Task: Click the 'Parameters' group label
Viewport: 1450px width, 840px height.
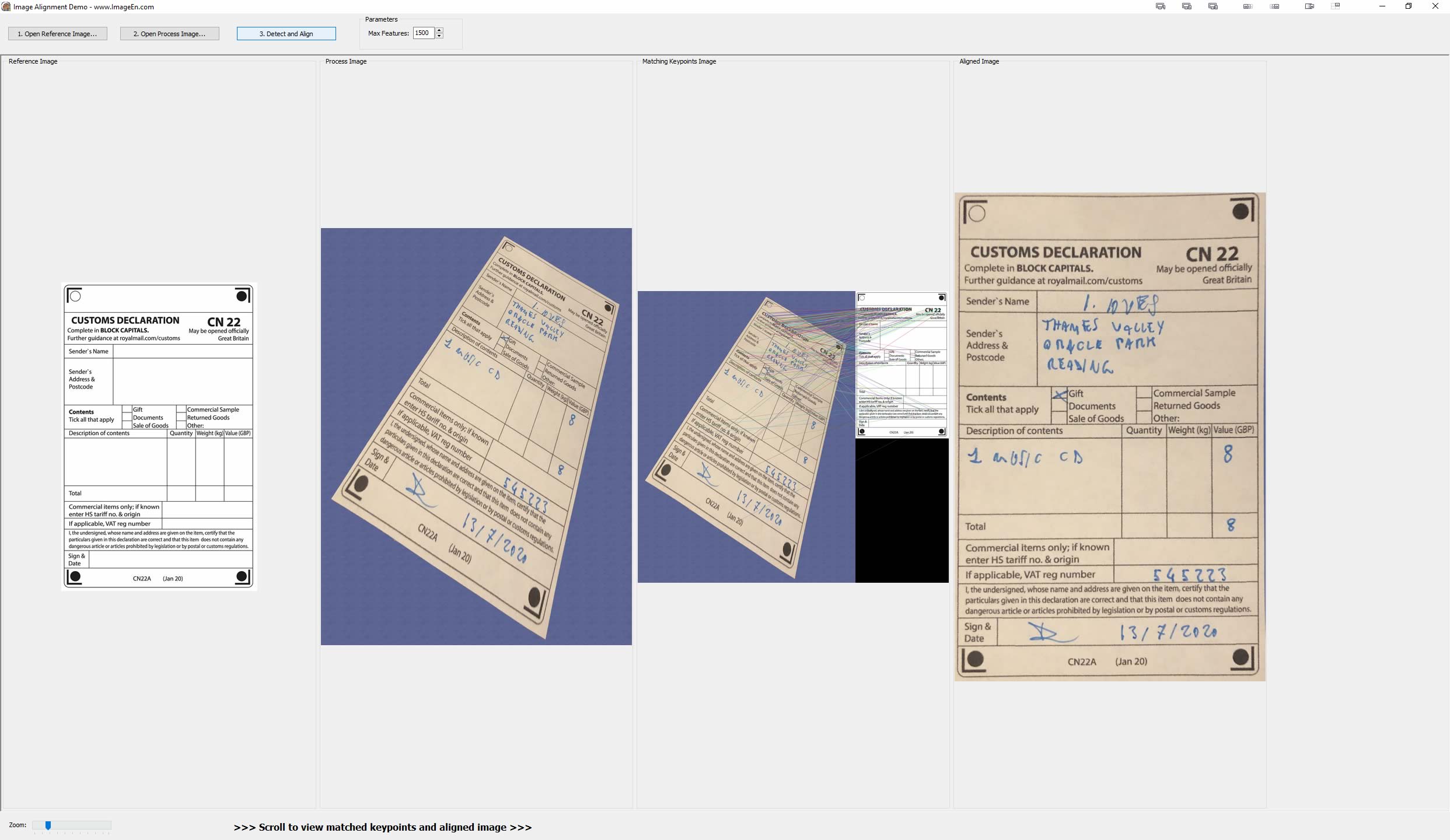Action: [x=381, y=19]
